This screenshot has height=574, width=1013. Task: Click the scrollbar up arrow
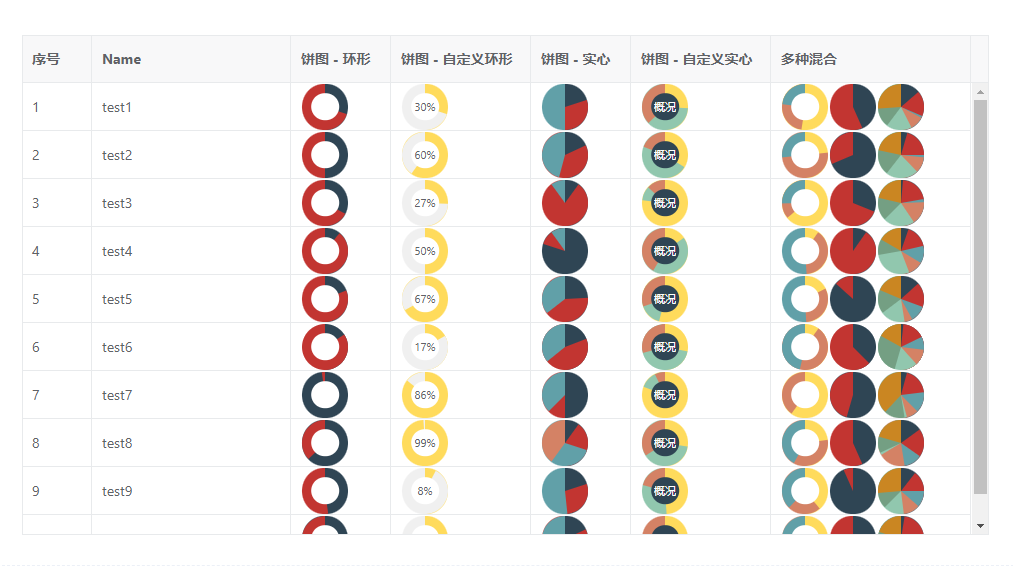[x=980, y=92]
